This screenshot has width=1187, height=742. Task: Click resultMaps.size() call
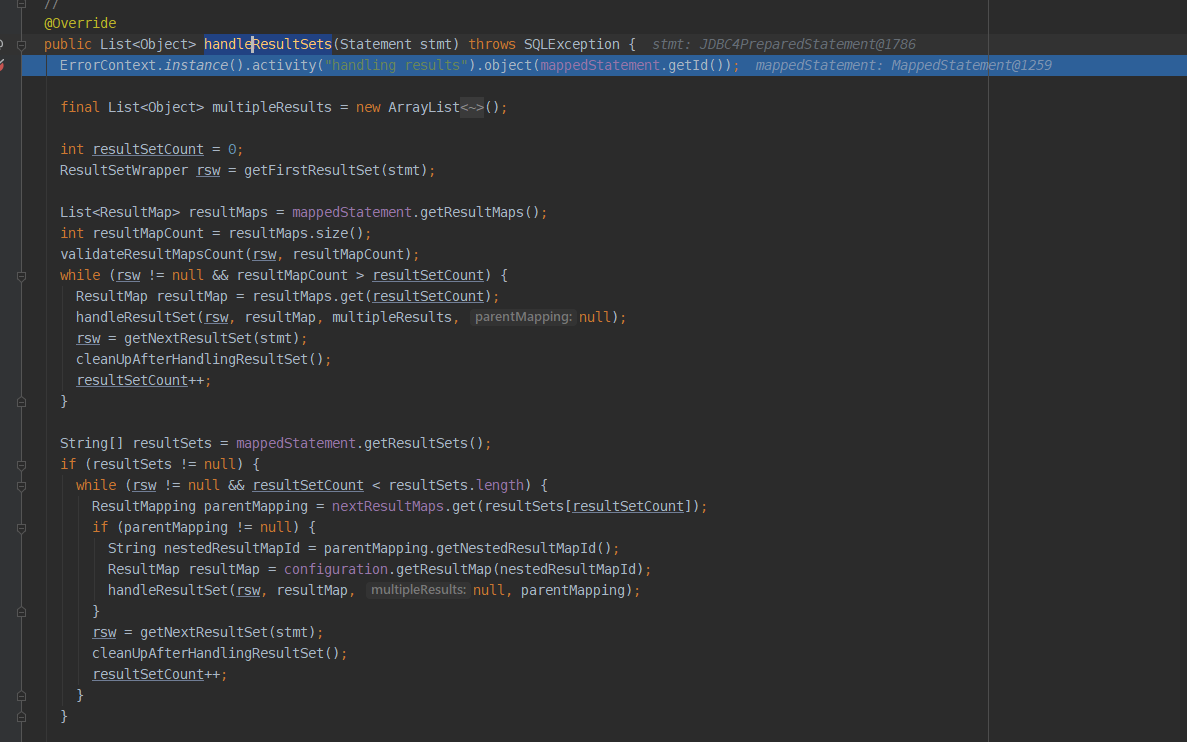pos(296,233)
